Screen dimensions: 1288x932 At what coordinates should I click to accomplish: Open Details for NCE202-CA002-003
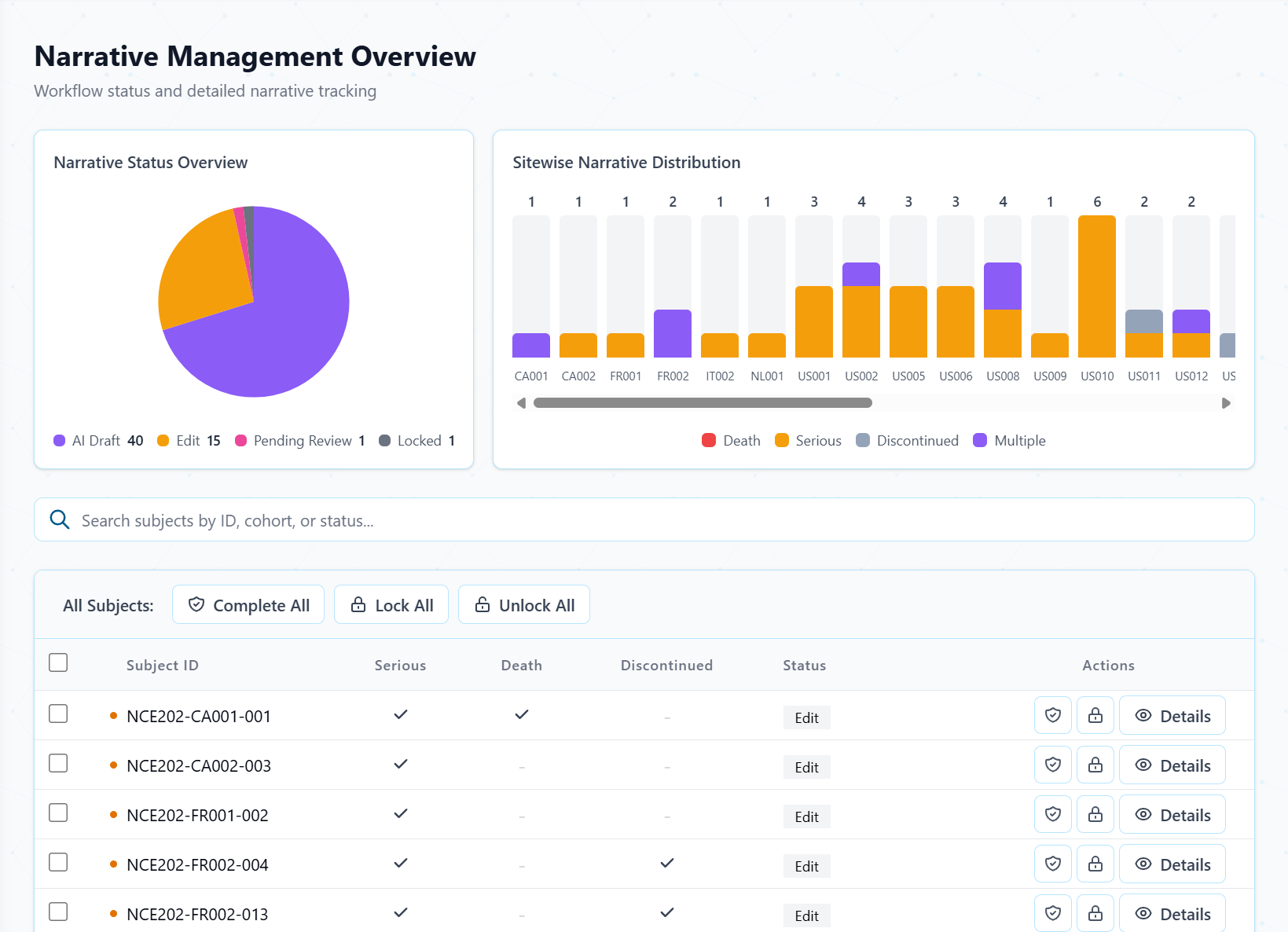pos(1172,765)
